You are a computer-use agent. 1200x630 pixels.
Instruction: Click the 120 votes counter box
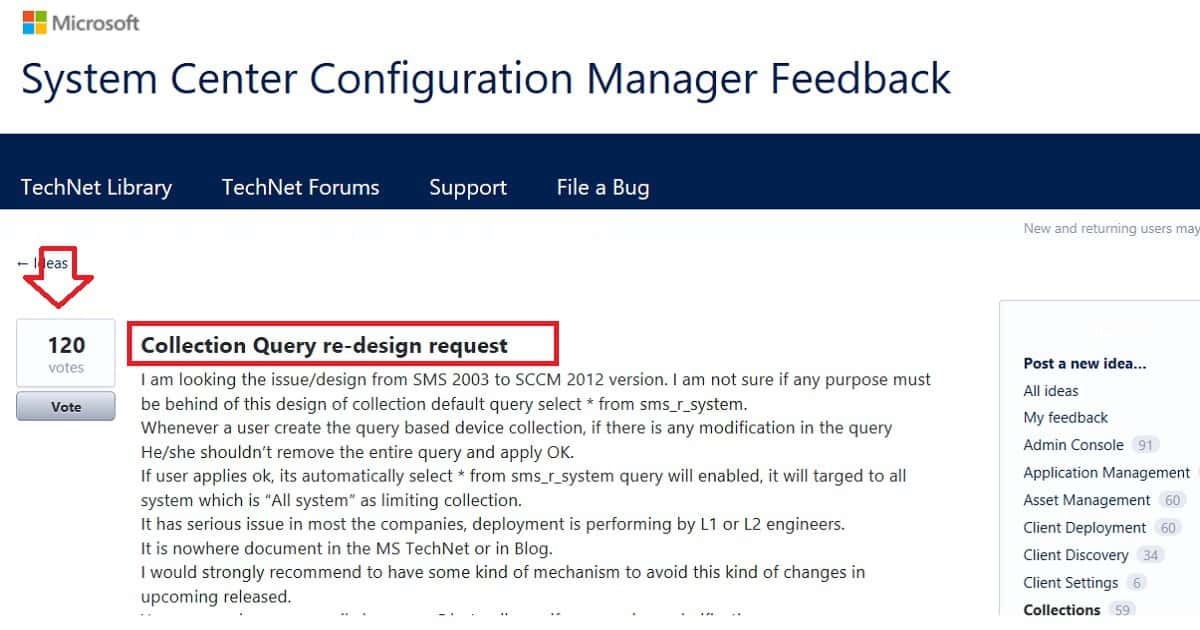[x=66, y=353]
